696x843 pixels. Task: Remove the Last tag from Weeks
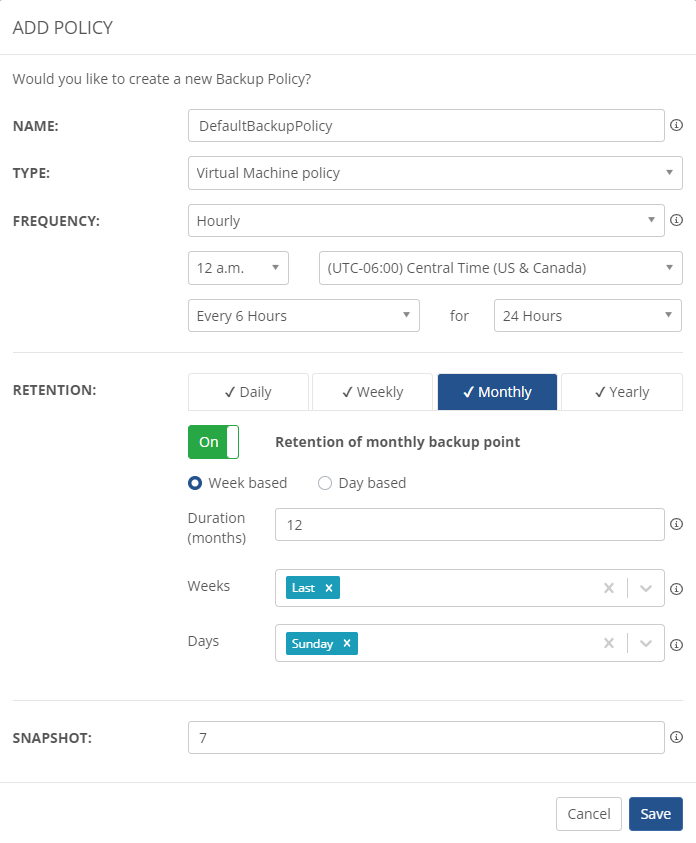click(x=328, y=588)
